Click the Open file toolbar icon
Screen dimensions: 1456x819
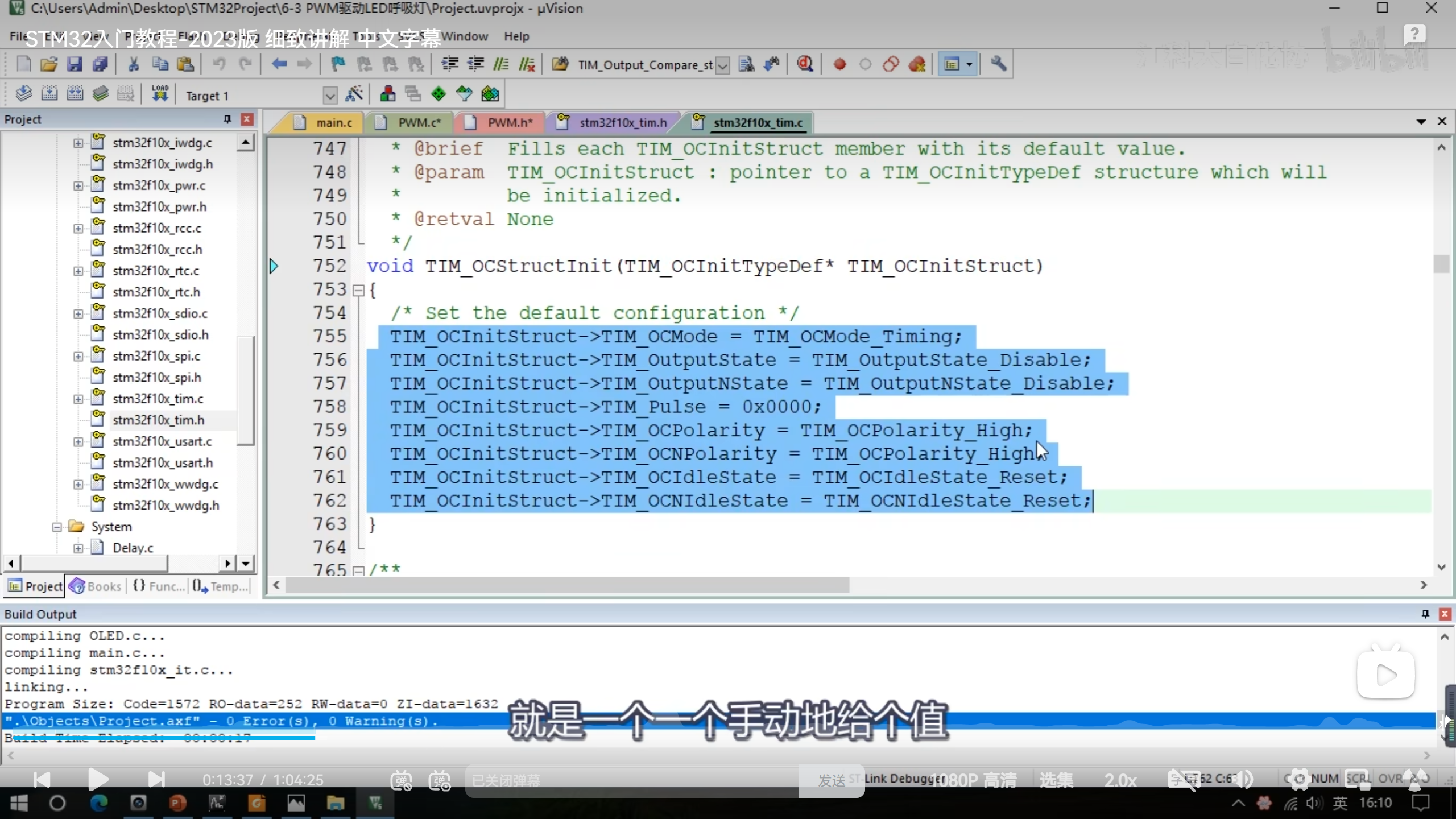49,64
